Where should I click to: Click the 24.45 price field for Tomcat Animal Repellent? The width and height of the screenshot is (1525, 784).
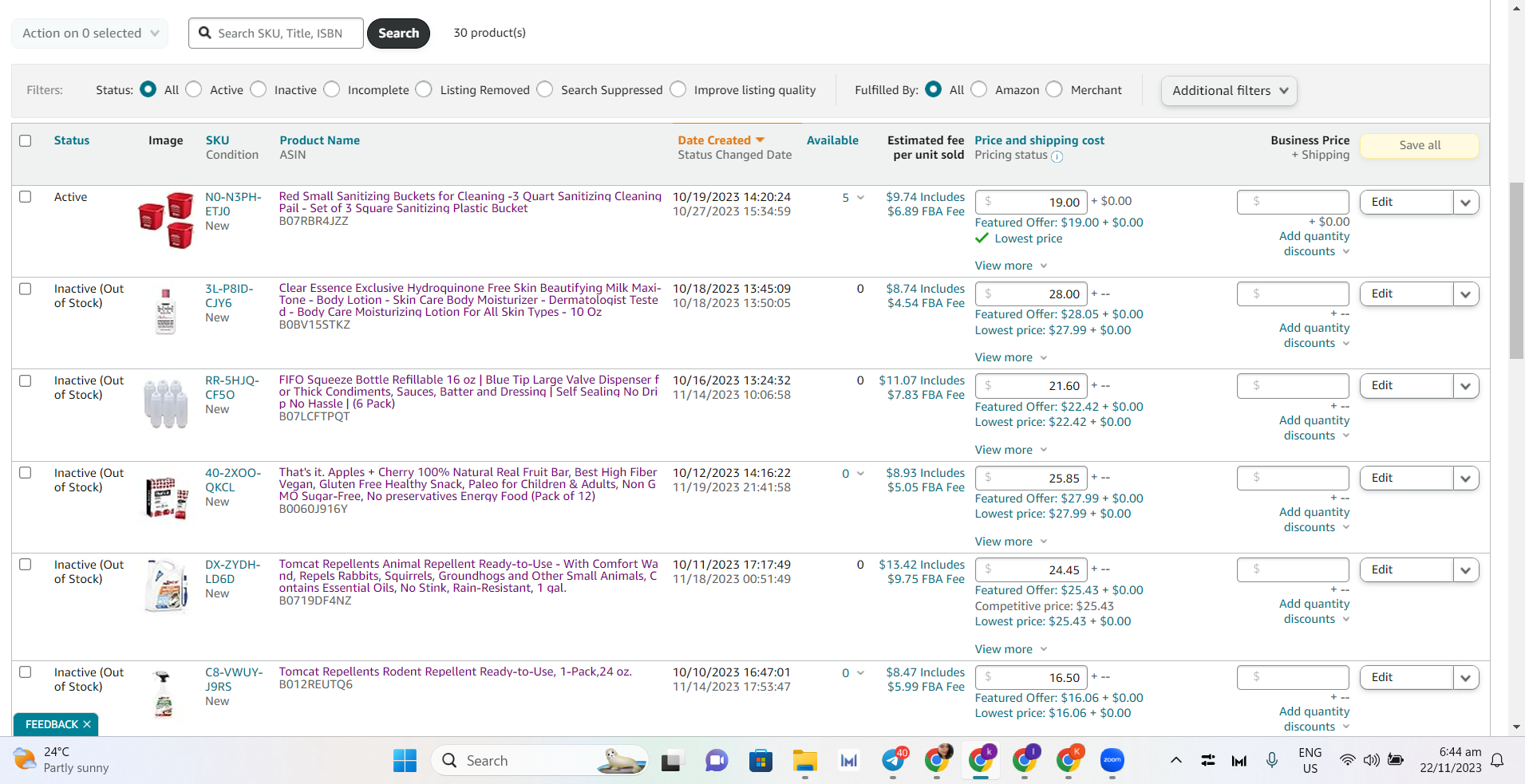click(x=1030, y=570)
